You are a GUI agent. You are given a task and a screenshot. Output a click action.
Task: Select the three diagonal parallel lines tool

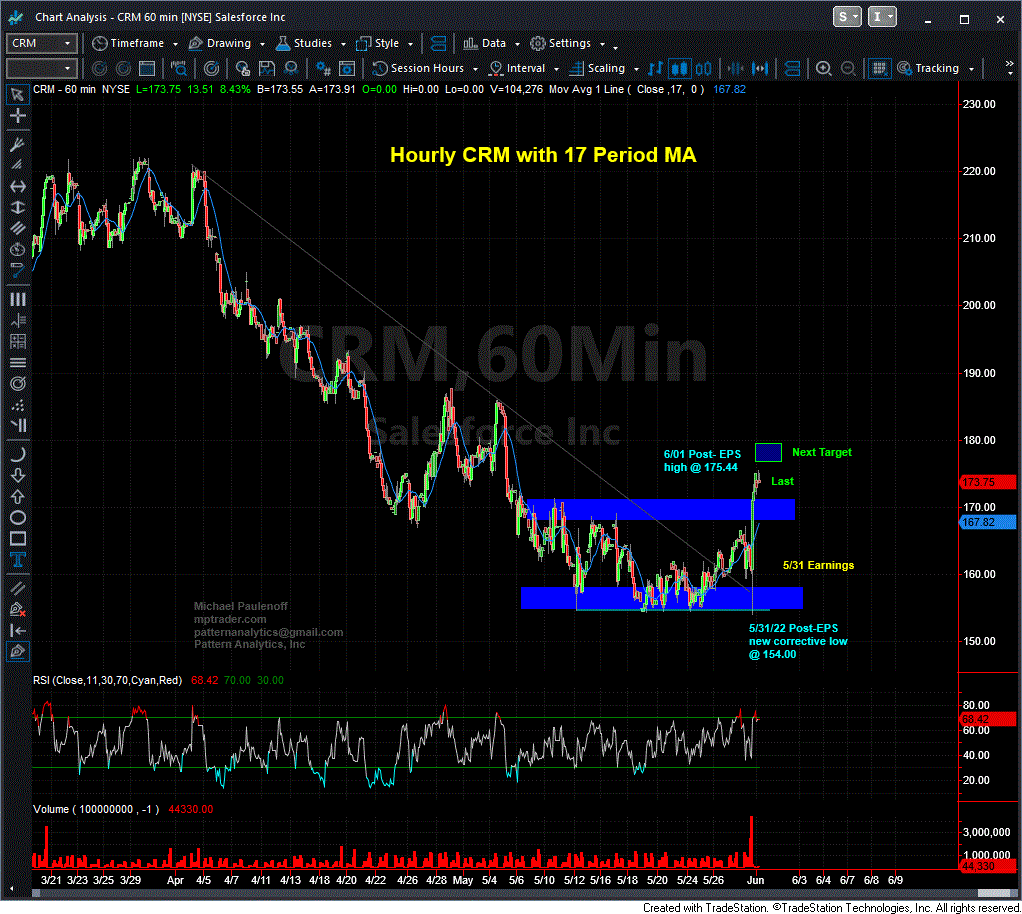click(x=18, y=228)
